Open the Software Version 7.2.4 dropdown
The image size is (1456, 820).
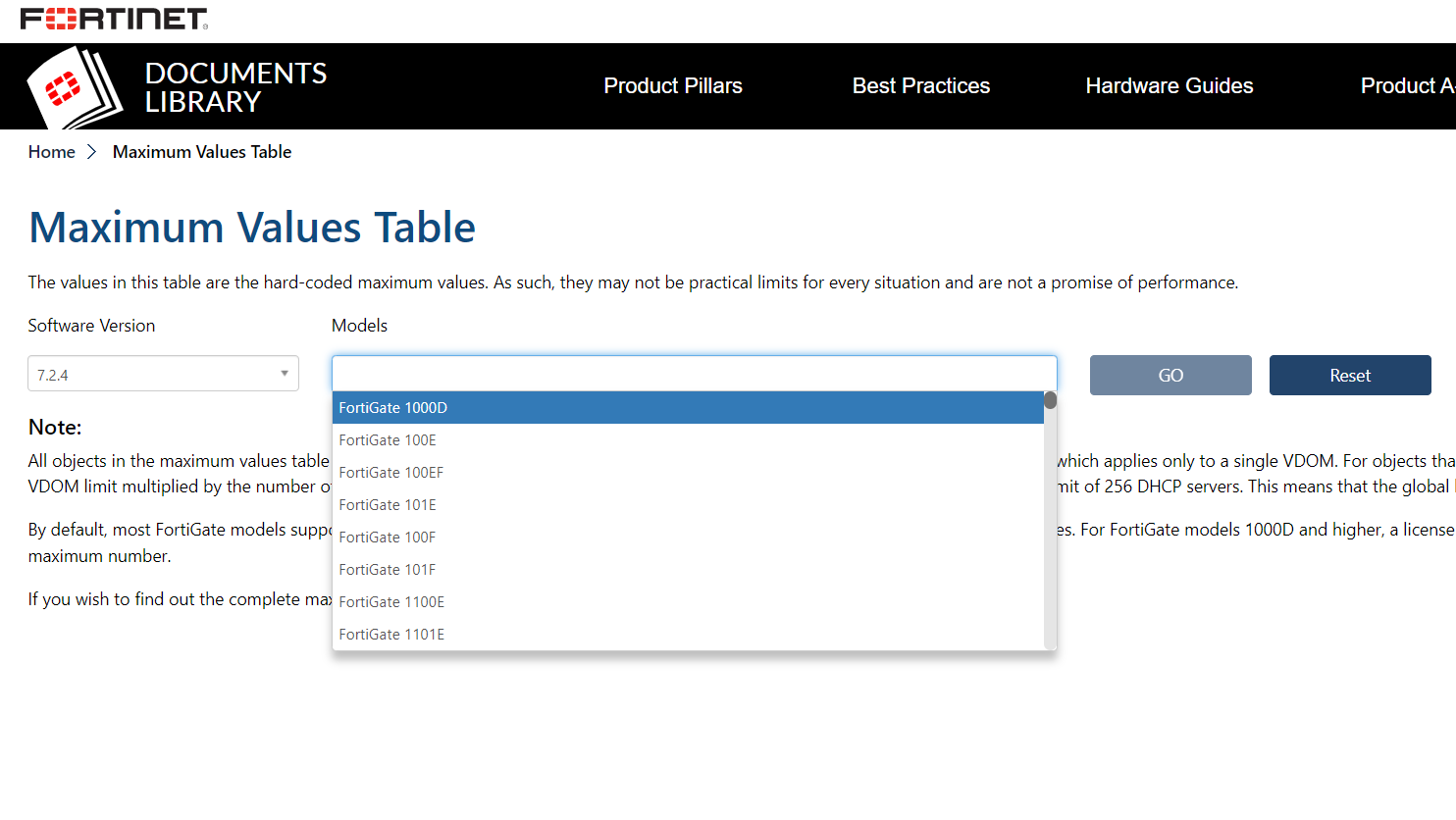163,374
